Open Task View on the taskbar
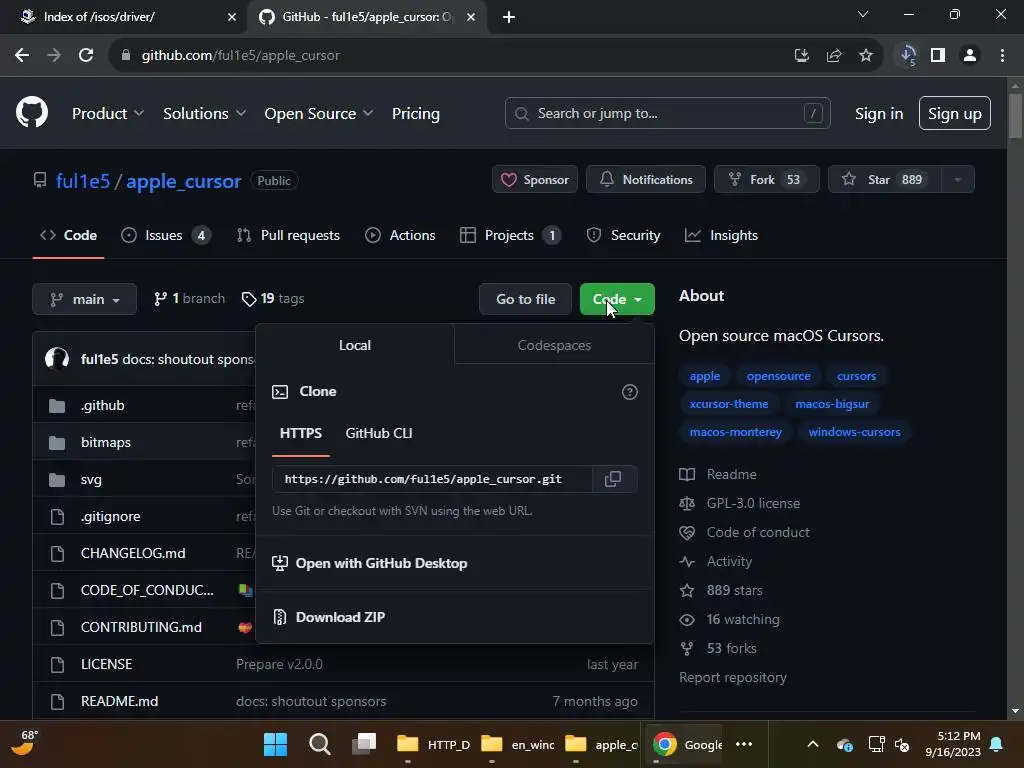 click(x=364, y=744)
